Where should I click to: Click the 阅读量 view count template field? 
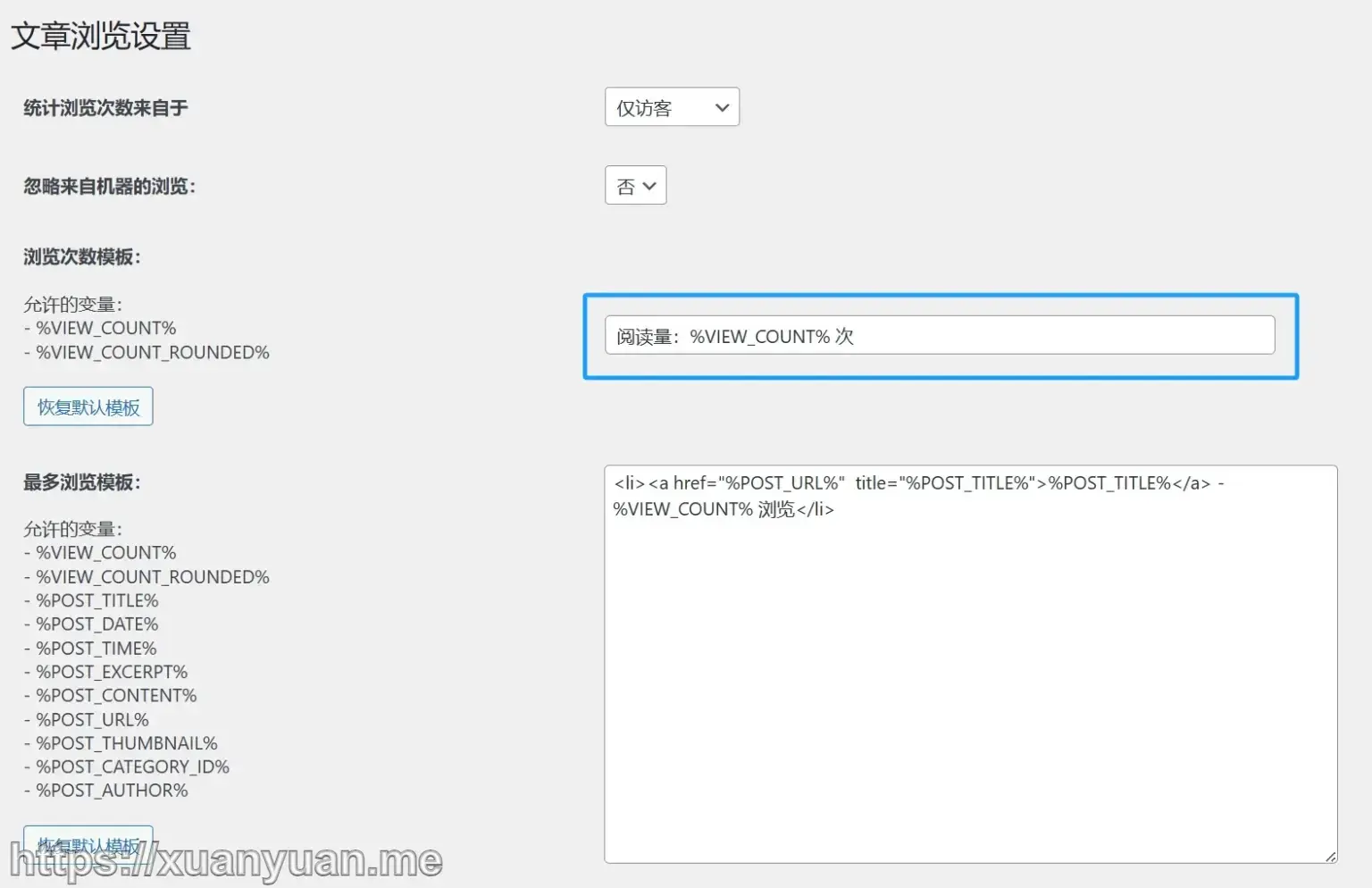click(x=940, y=336)
